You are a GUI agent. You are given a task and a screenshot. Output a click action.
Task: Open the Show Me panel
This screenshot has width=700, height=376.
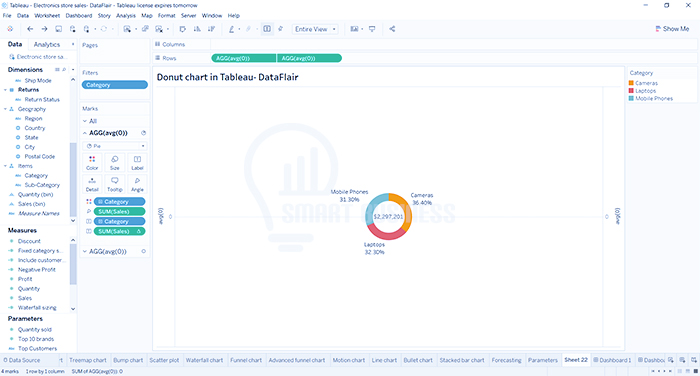point(672,29)
